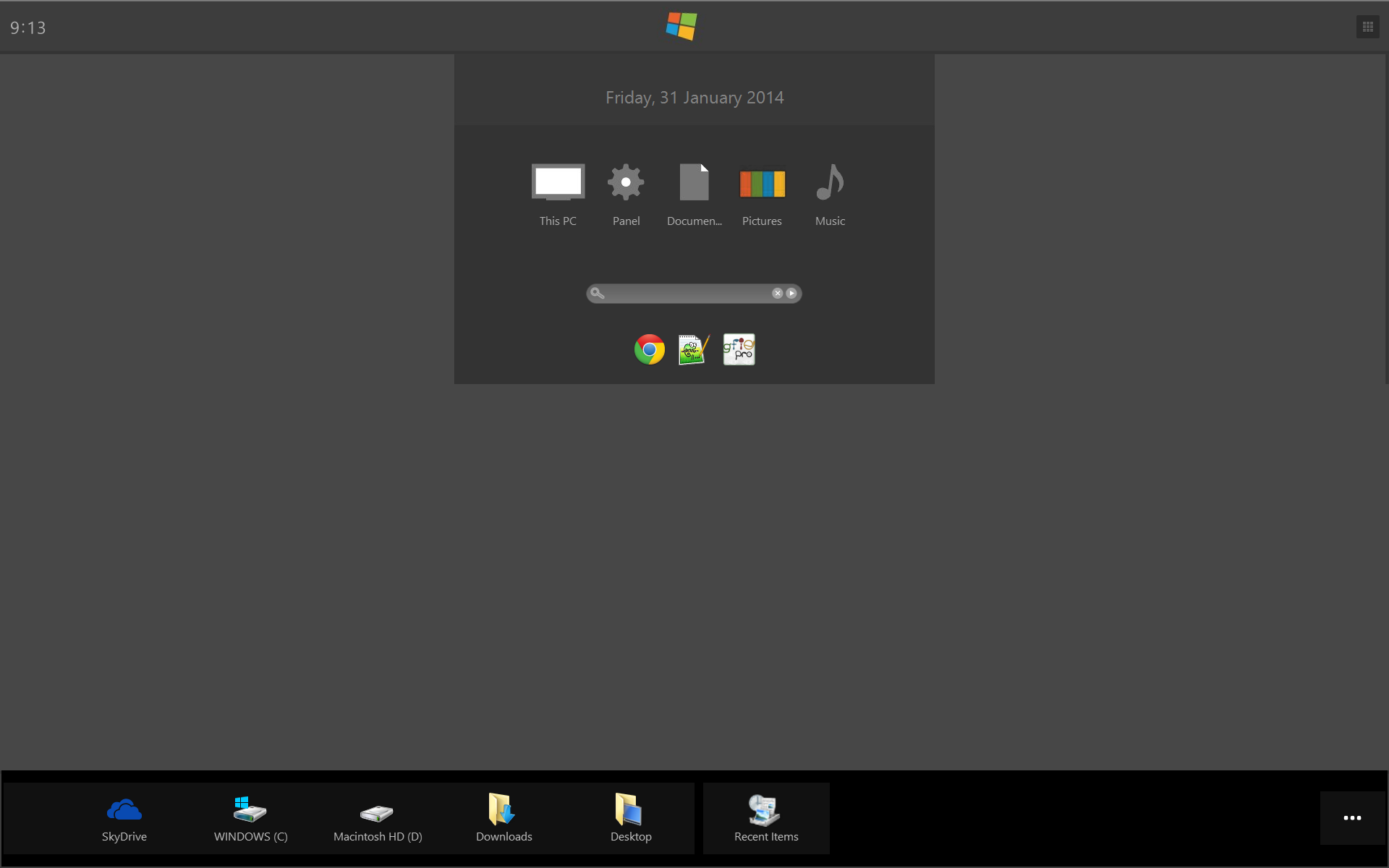Launch Google Chrome
This screenshot has height=868, width=1389.
(x=649, y=349)
